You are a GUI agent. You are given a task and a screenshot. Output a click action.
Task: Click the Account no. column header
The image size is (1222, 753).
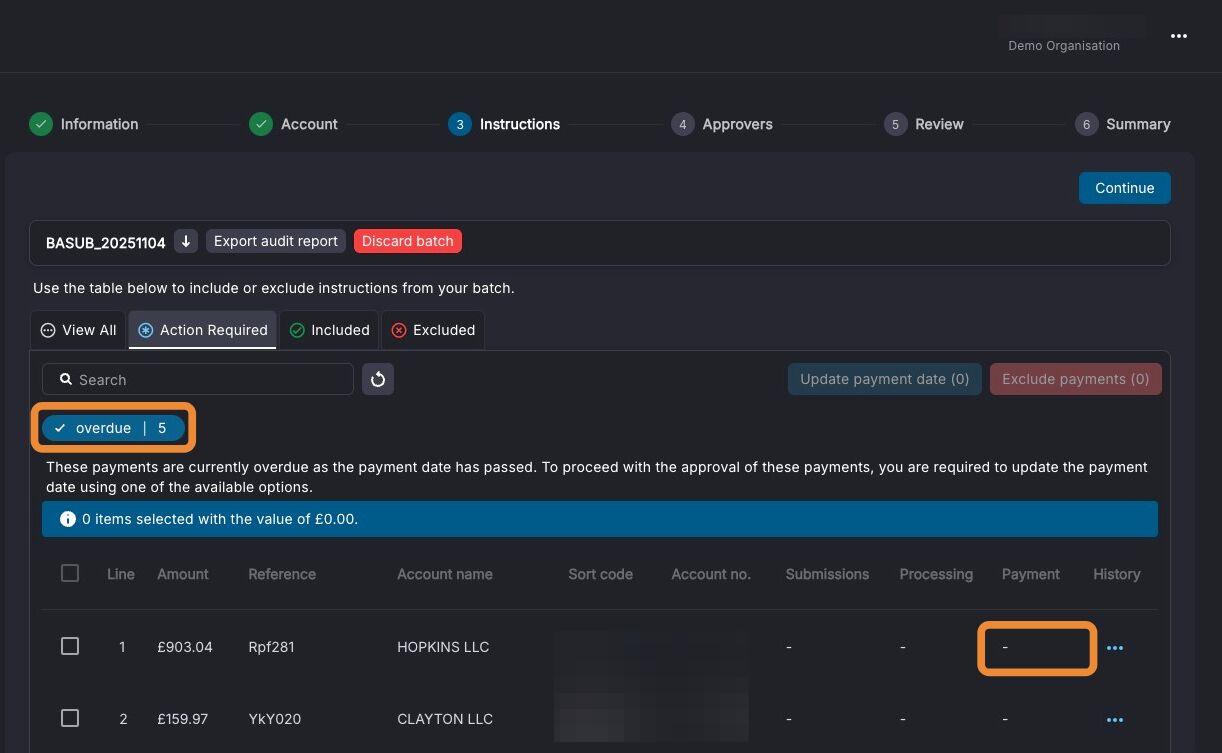click(x=711, y=574)
